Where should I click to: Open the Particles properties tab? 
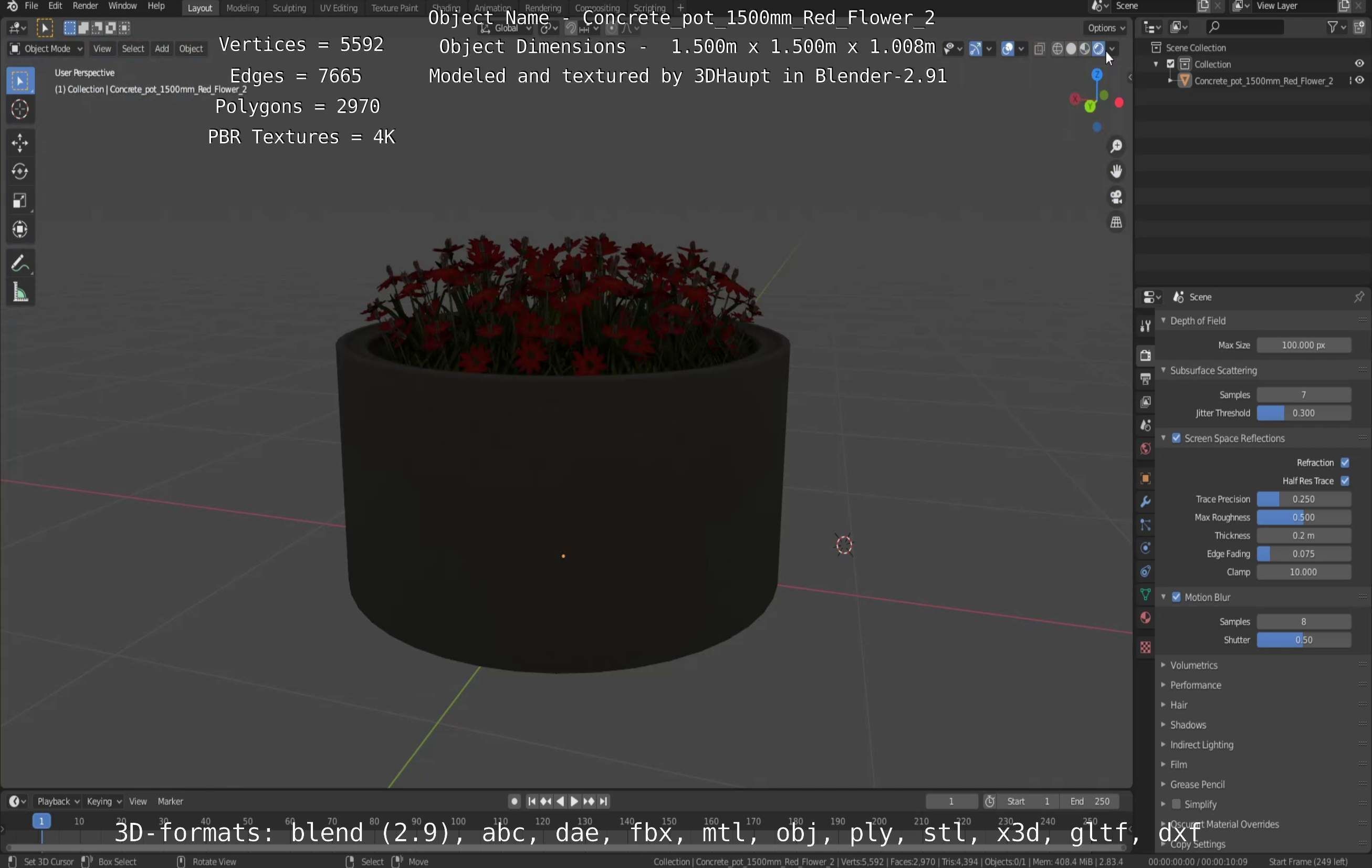[x=1145, y=526]
